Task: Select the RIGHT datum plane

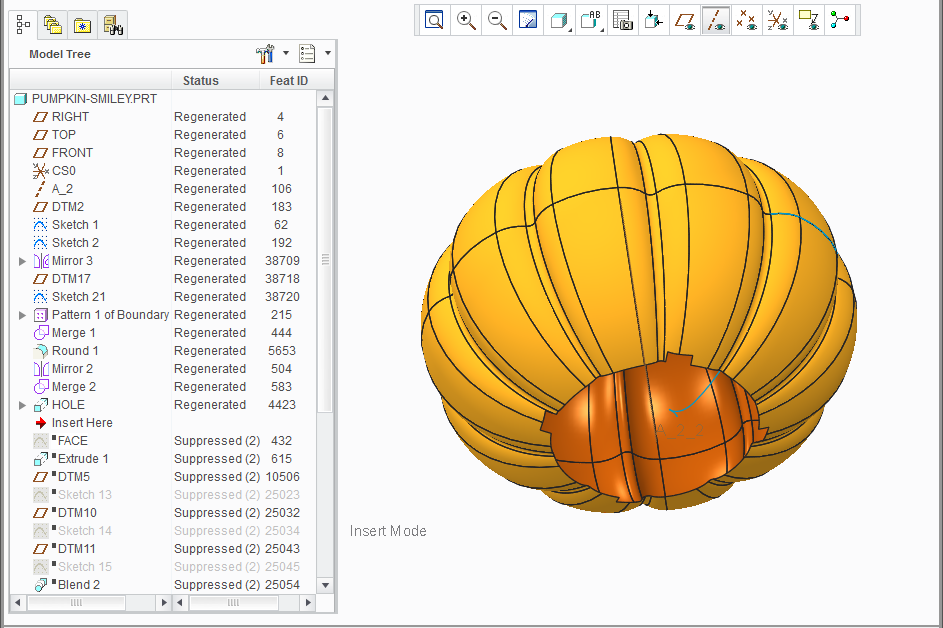Action: click(61, 117)
